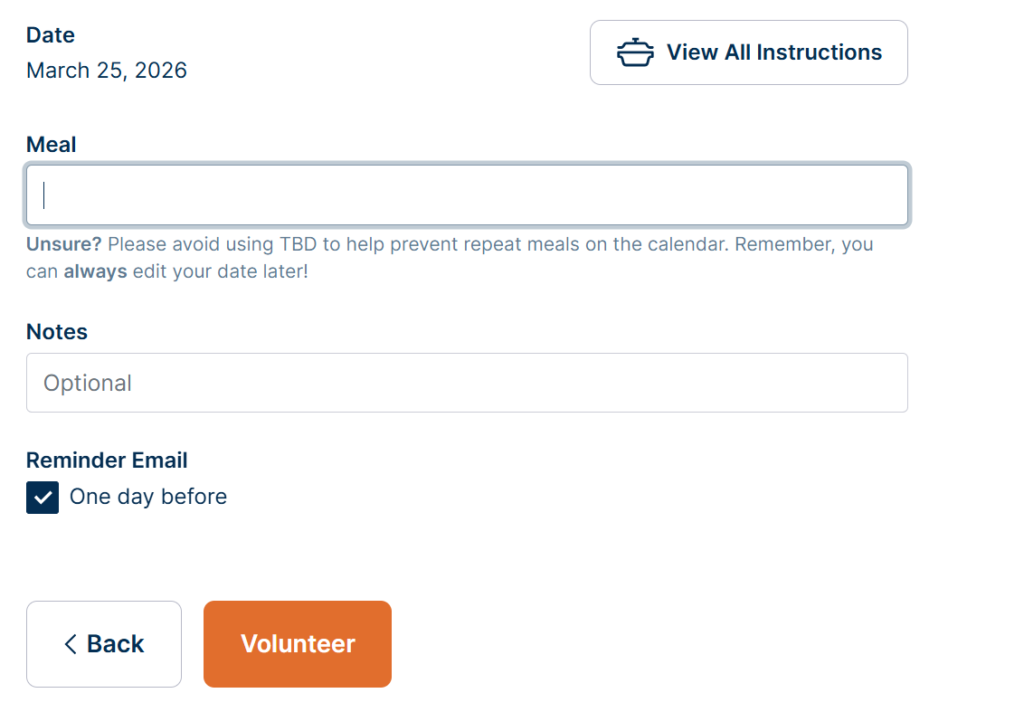Click the "One day before" checkbox label
The image size is (1024, 712).
[148, 497]
